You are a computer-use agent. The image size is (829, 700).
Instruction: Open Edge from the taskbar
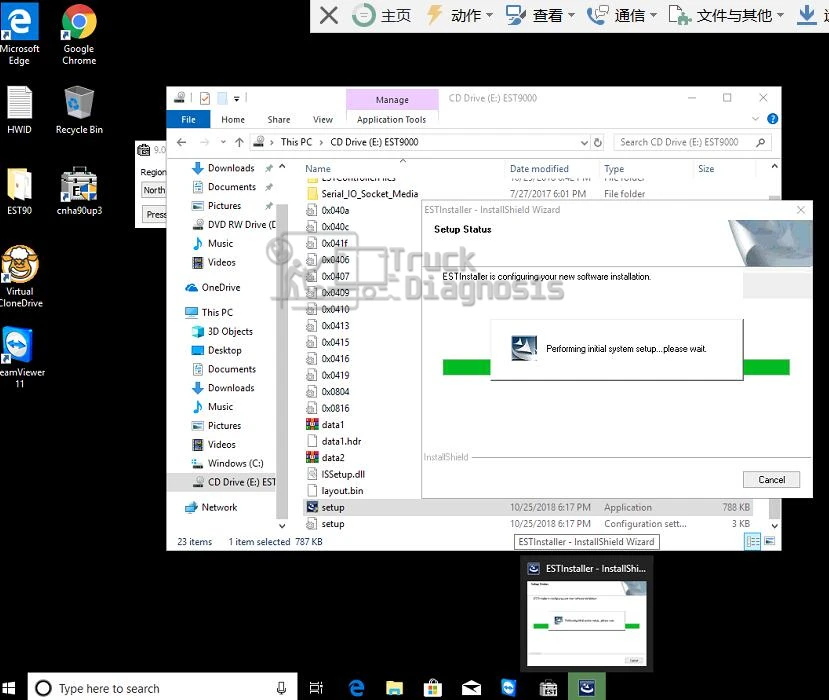pyautogui.click(x=356, y=688)
